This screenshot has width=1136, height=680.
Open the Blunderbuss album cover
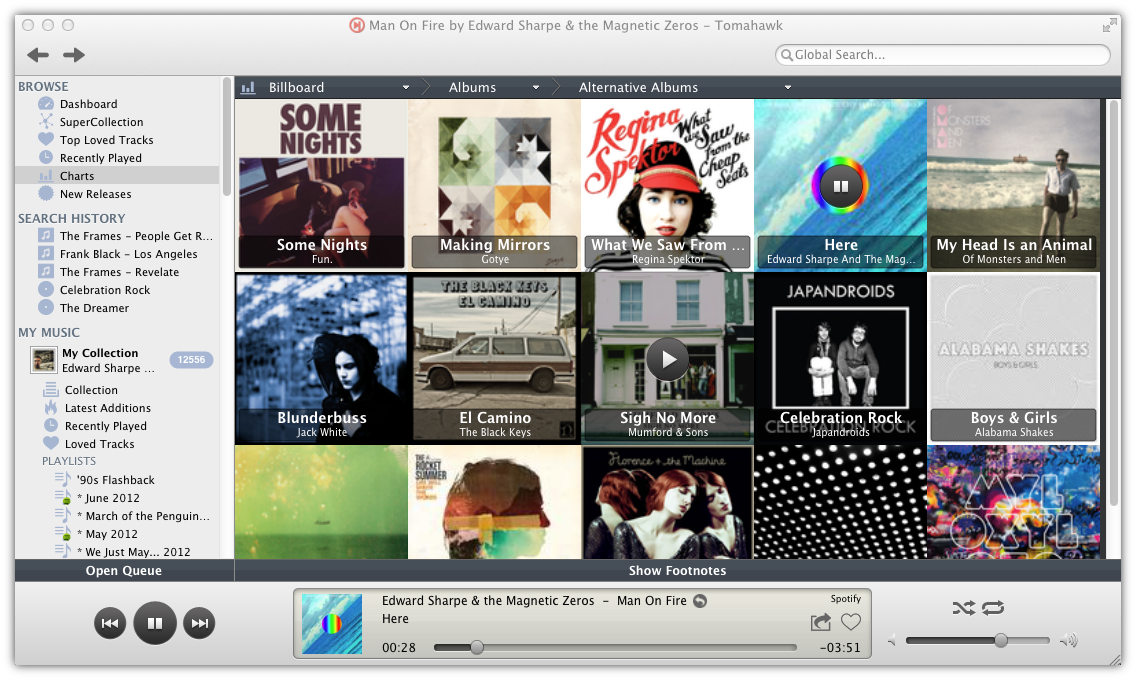[x=322, y=358]
